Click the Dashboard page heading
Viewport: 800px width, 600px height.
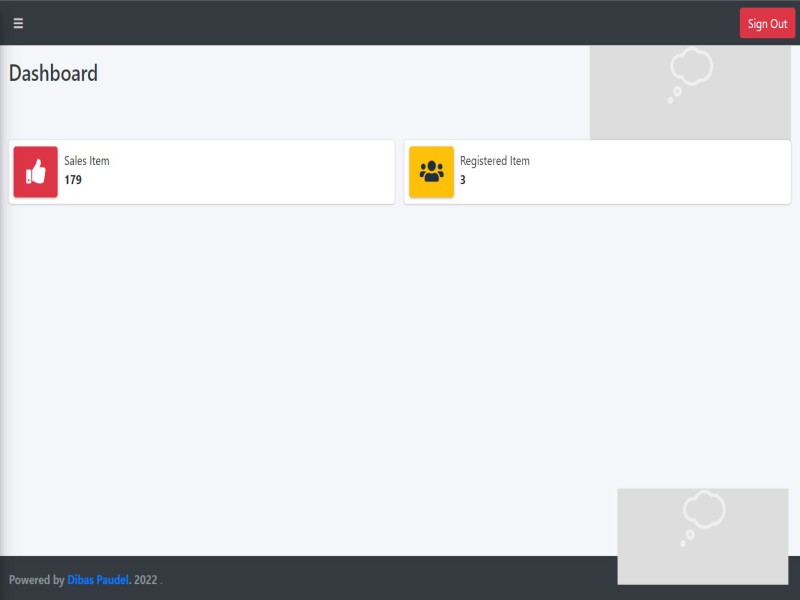click(54, 73)
